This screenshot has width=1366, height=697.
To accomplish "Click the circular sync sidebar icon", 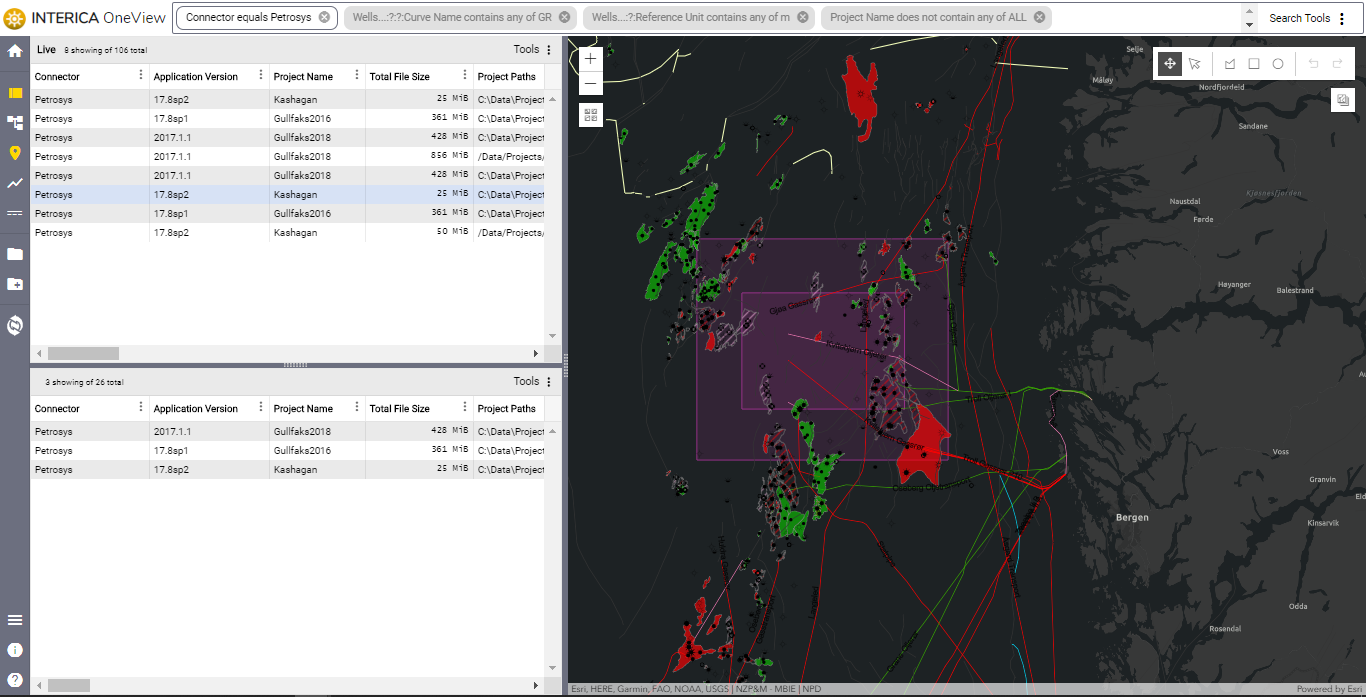I will point(15,325).
